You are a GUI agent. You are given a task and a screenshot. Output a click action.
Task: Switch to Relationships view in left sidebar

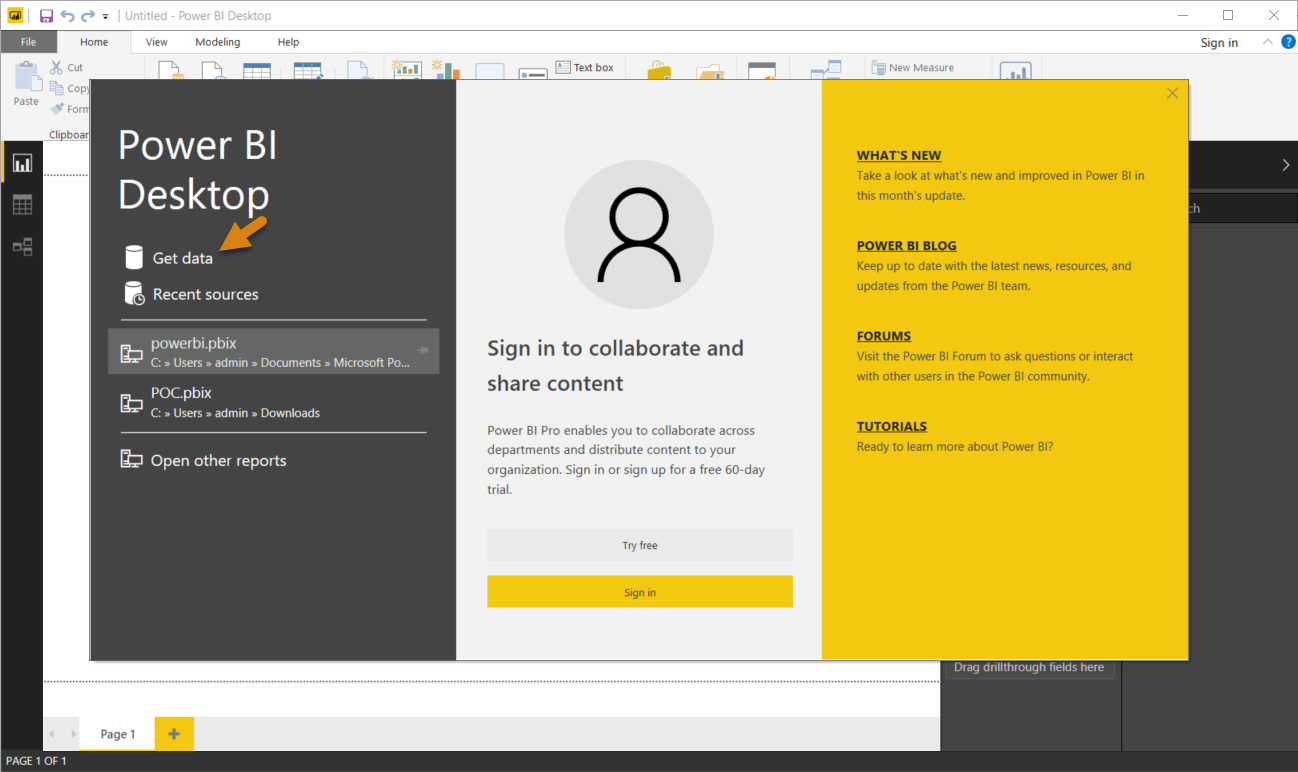(x=22, y=247)
